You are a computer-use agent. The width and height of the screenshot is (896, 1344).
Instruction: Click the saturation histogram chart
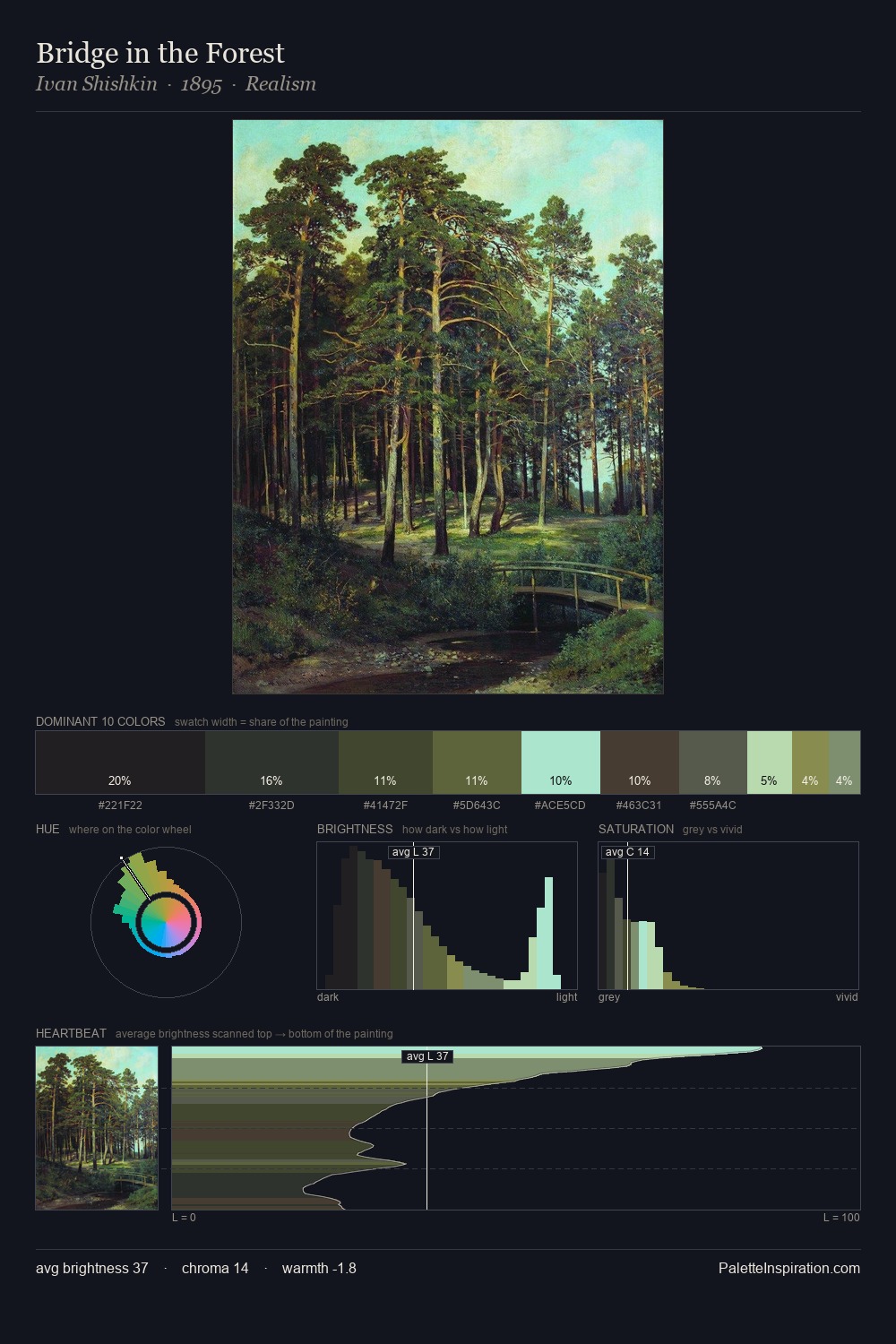click(728, 916)
